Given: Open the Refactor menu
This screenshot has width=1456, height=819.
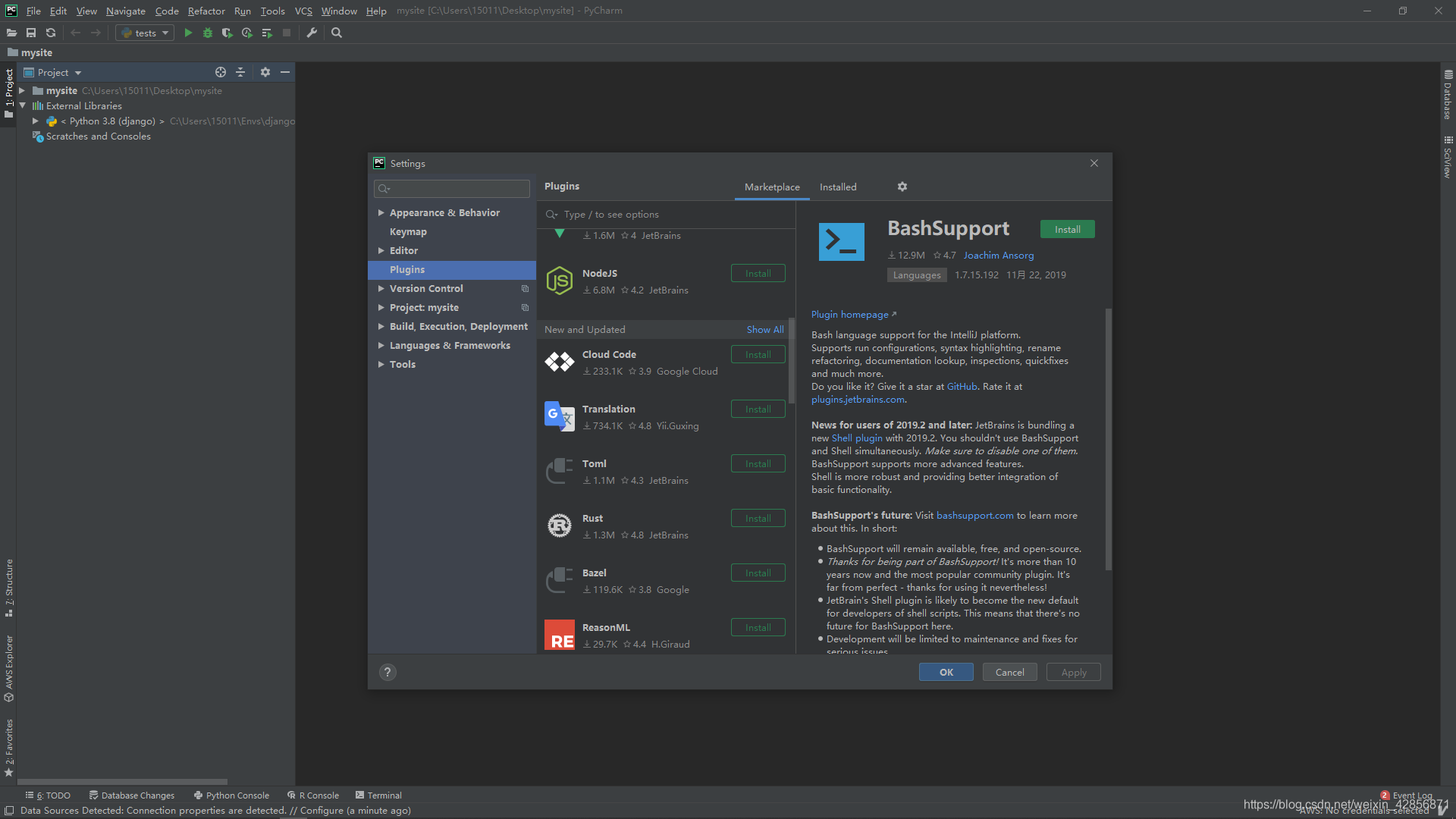Looking at the screenshot, I should [x=206, y=11].
